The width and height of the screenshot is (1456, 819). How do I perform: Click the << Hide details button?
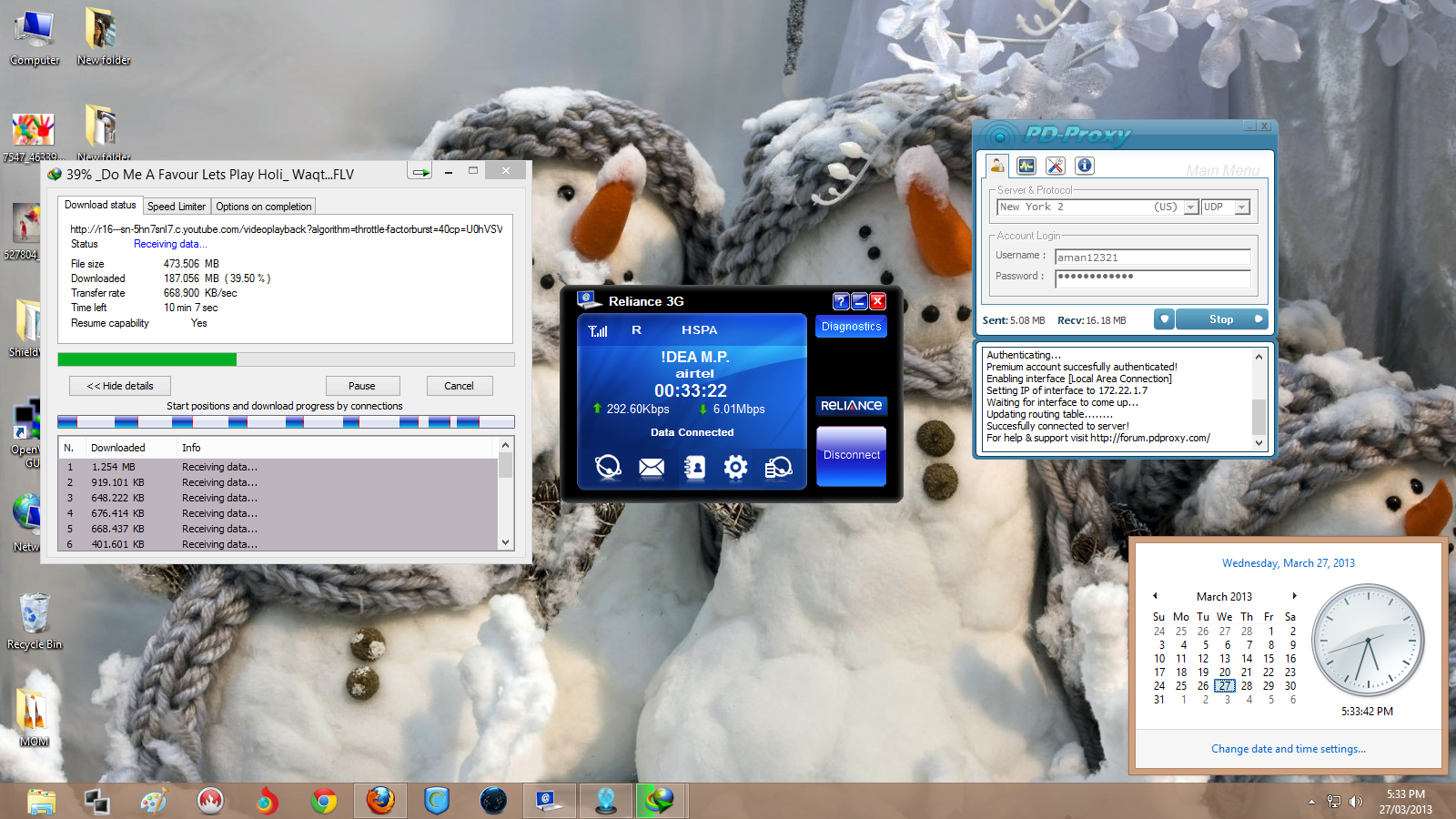point(120,386)
